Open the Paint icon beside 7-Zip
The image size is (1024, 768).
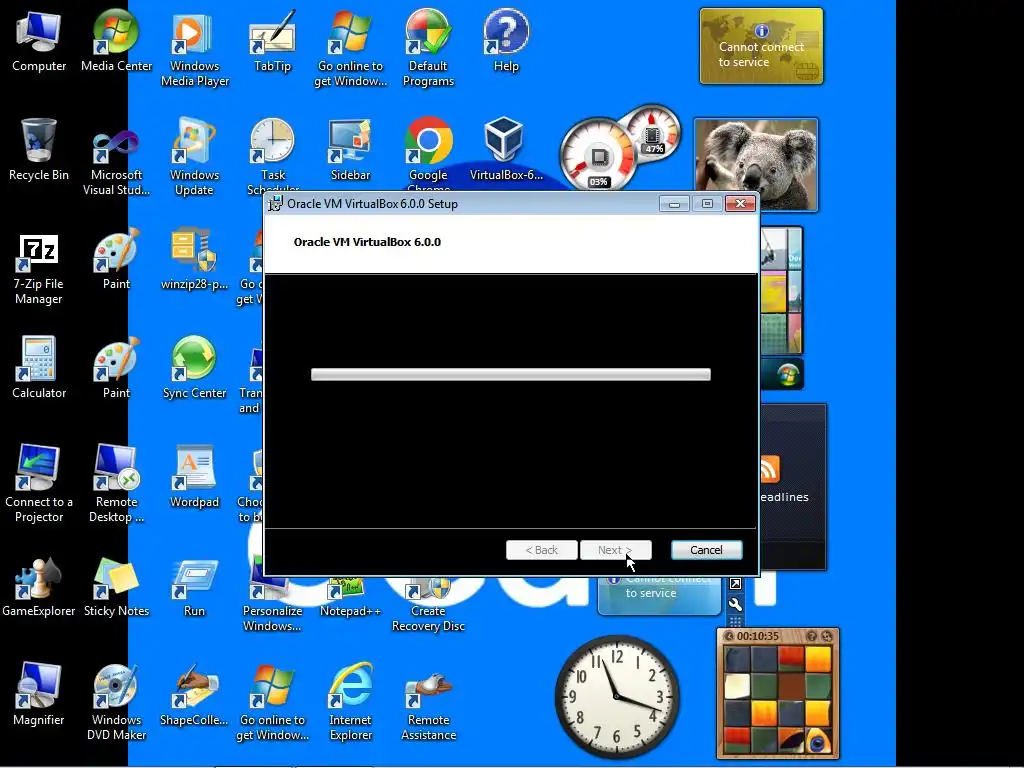116,260
